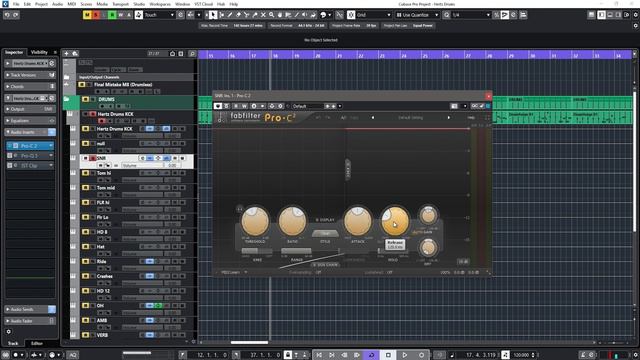Toggle global Solo S button
The width and height of the screenshot is (640, 360).
click(96, 15)
